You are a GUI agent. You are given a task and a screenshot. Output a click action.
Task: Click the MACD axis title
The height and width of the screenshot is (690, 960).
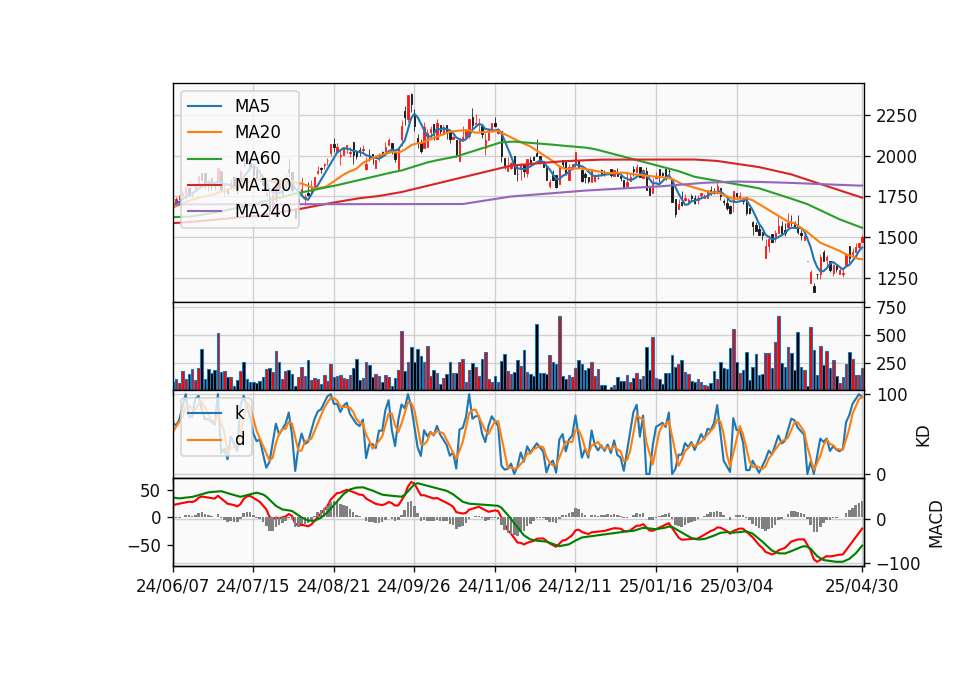936,524
